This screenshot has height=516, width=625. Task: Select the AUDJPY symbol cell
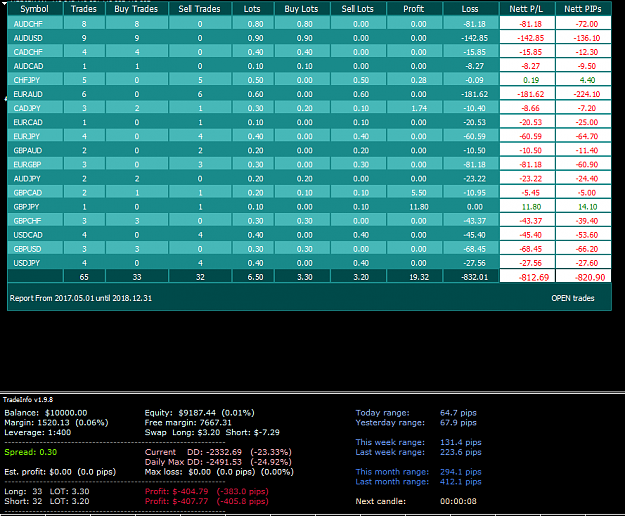(x=35, y=179)
